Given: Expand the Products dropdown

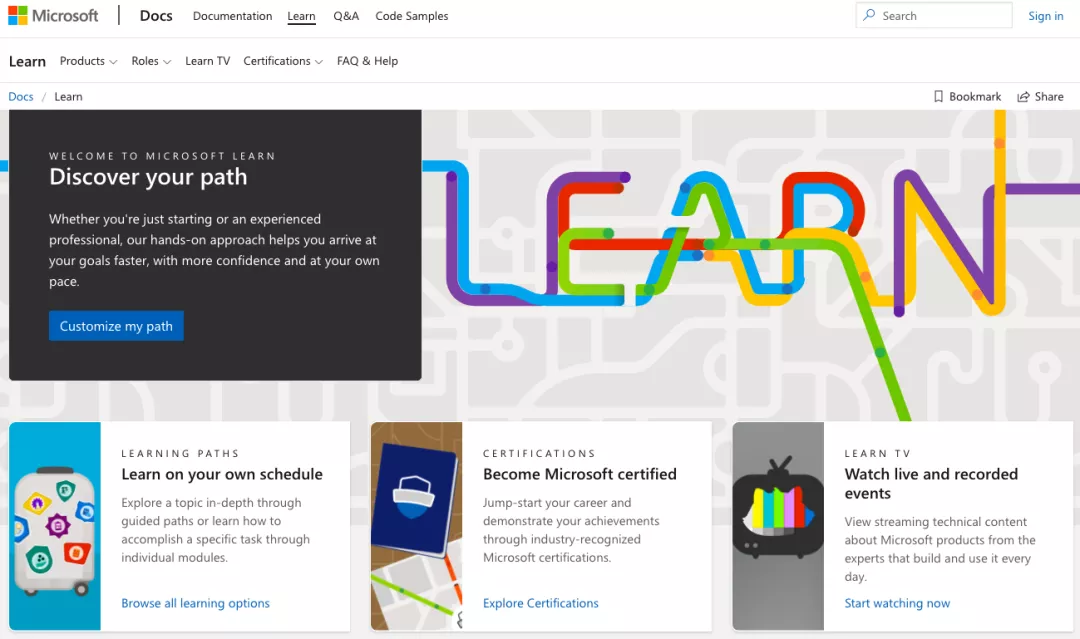Looking at the screenshot, I should coord(88,61).
